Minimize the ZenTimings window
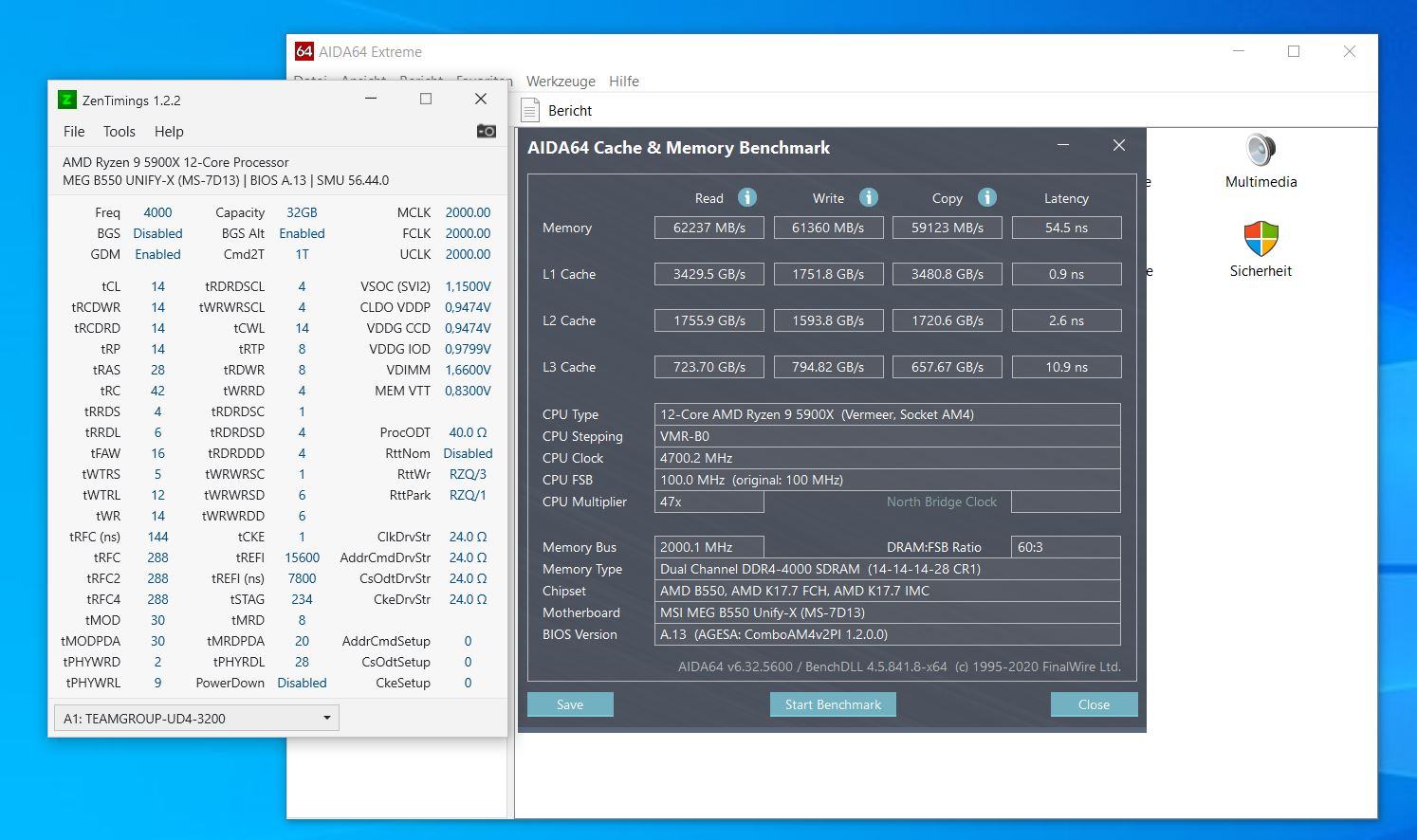1417x840 pixels. coord(371,99)
